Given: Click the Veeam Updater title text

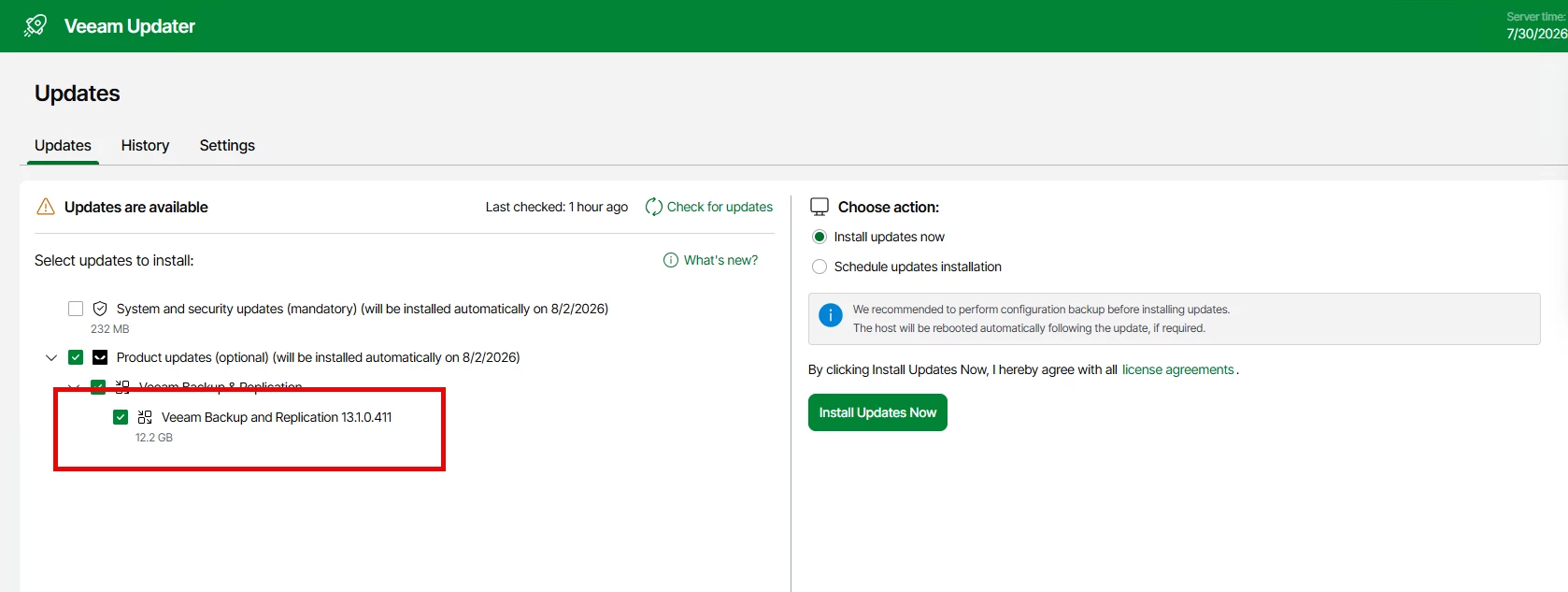Looking at the screenshot, I should tap(130, 26).
